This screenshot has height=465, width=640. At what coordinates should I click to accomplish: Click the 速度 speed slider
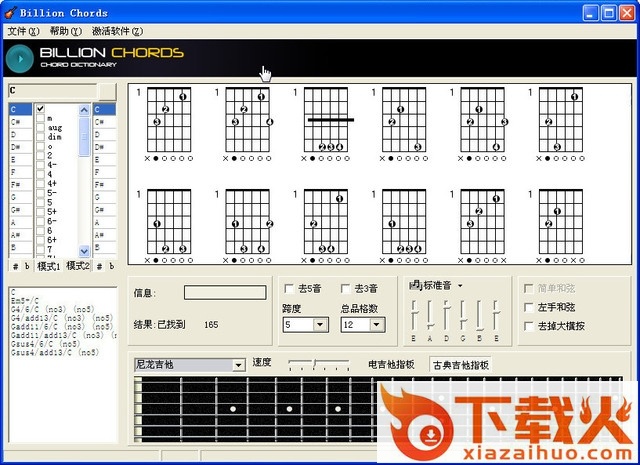pyautogui.click(x=319, y=365)
